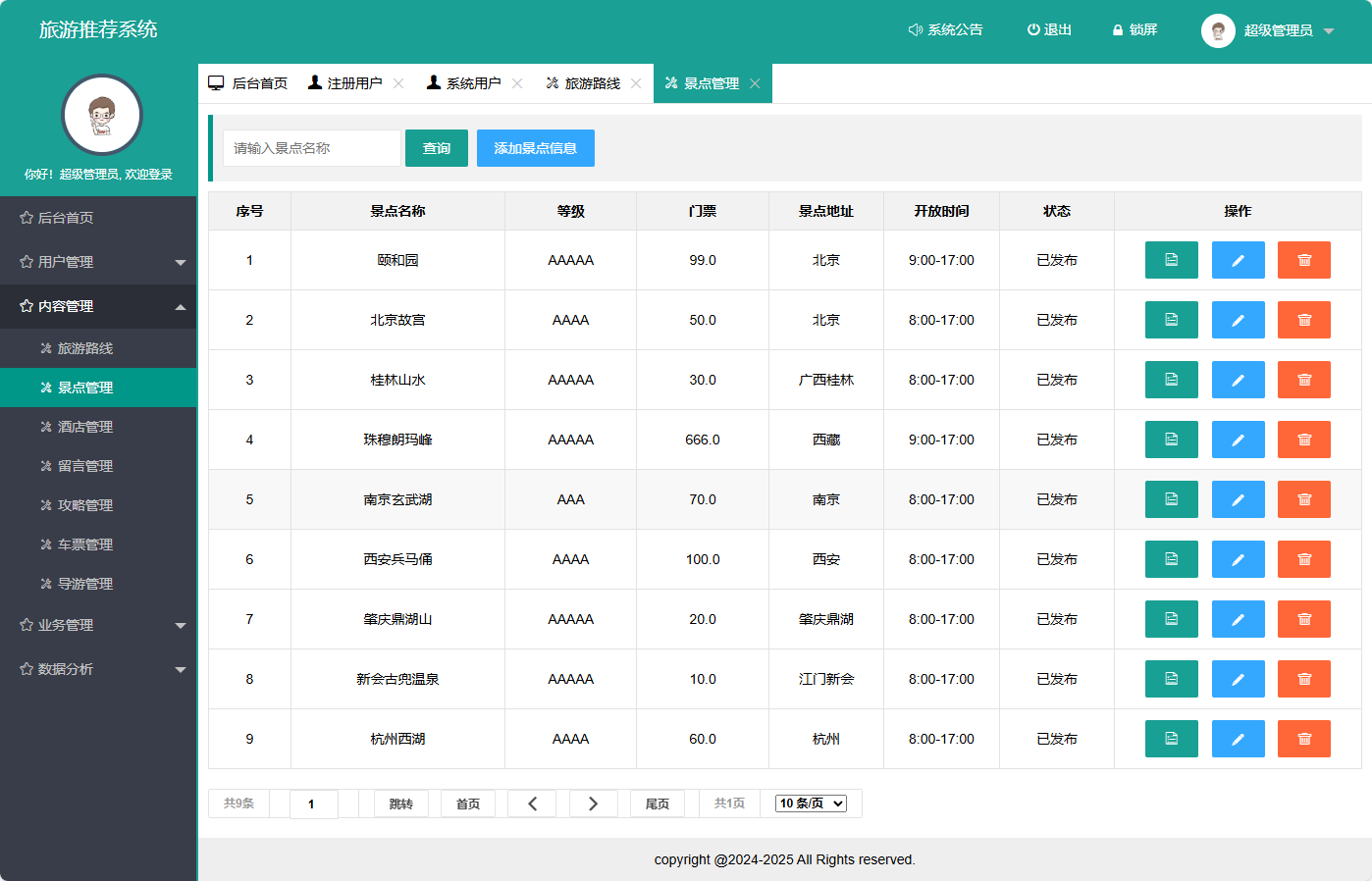
Task: Open 攻略管理 in sidebar
Action: tap(98, 505)
